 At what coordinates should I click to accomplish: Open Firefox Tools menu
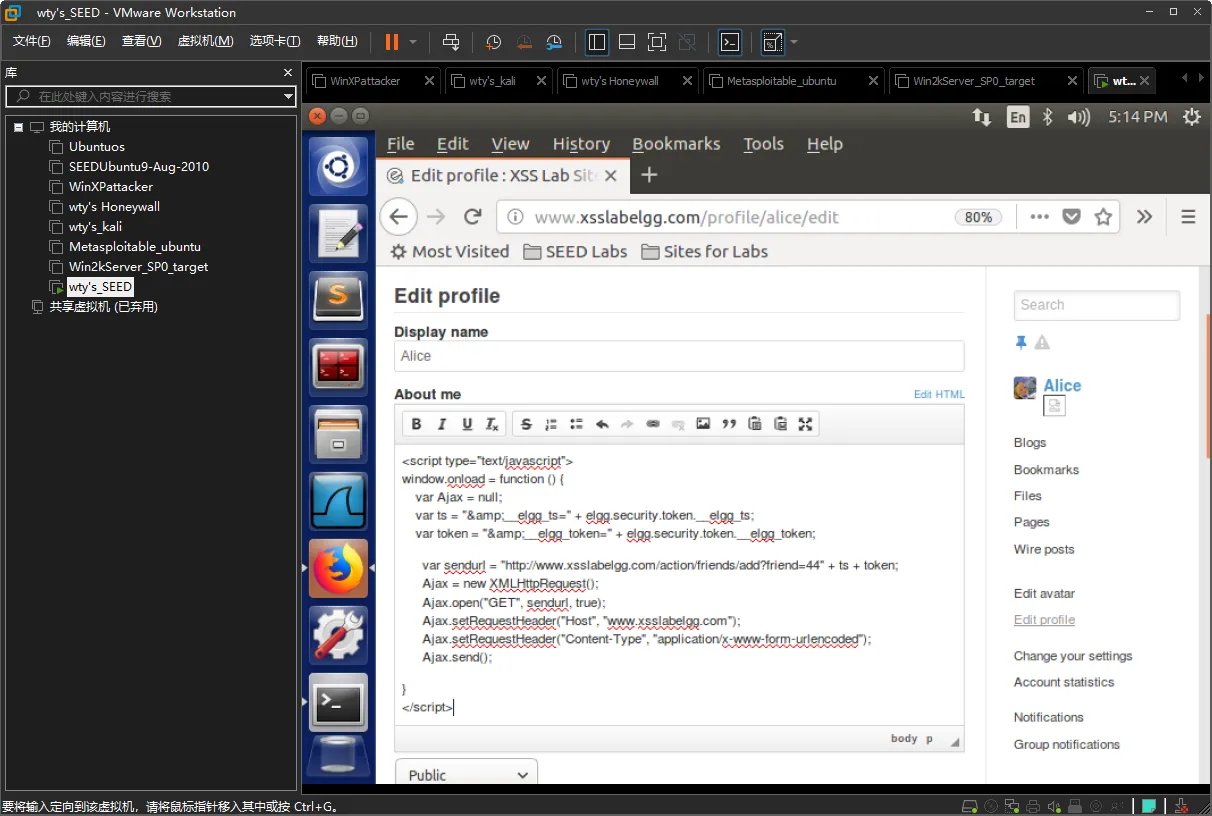point(763,144)
